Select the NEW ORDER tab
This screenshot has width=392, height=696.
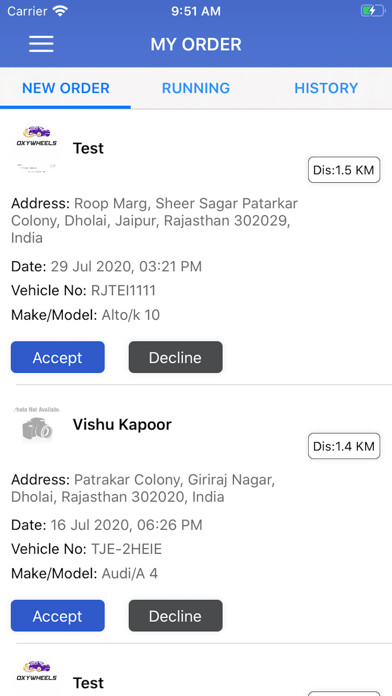(66, 88)
